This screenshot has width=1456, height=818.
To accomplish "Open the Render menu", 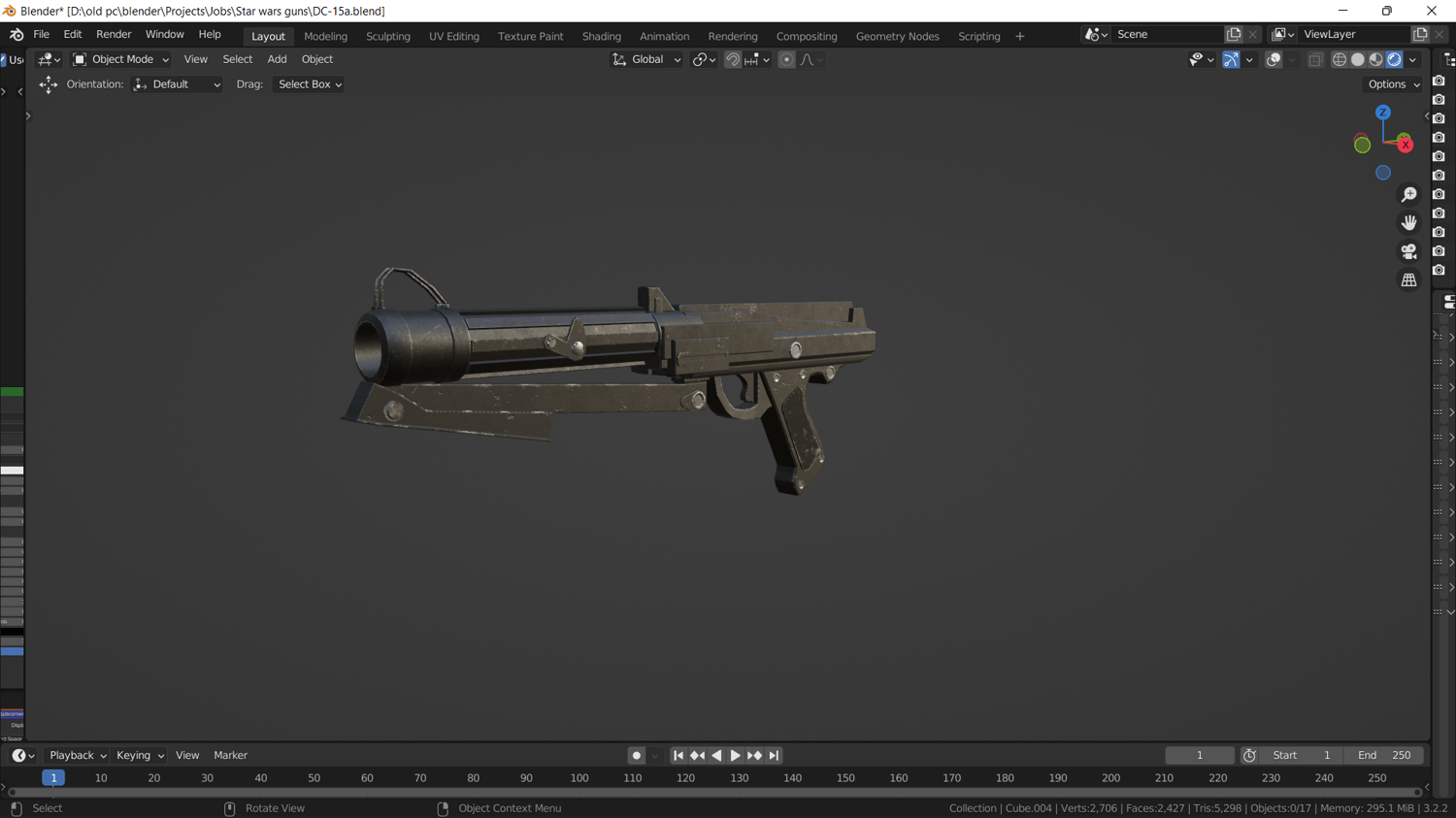I will [x=114, y=35].
